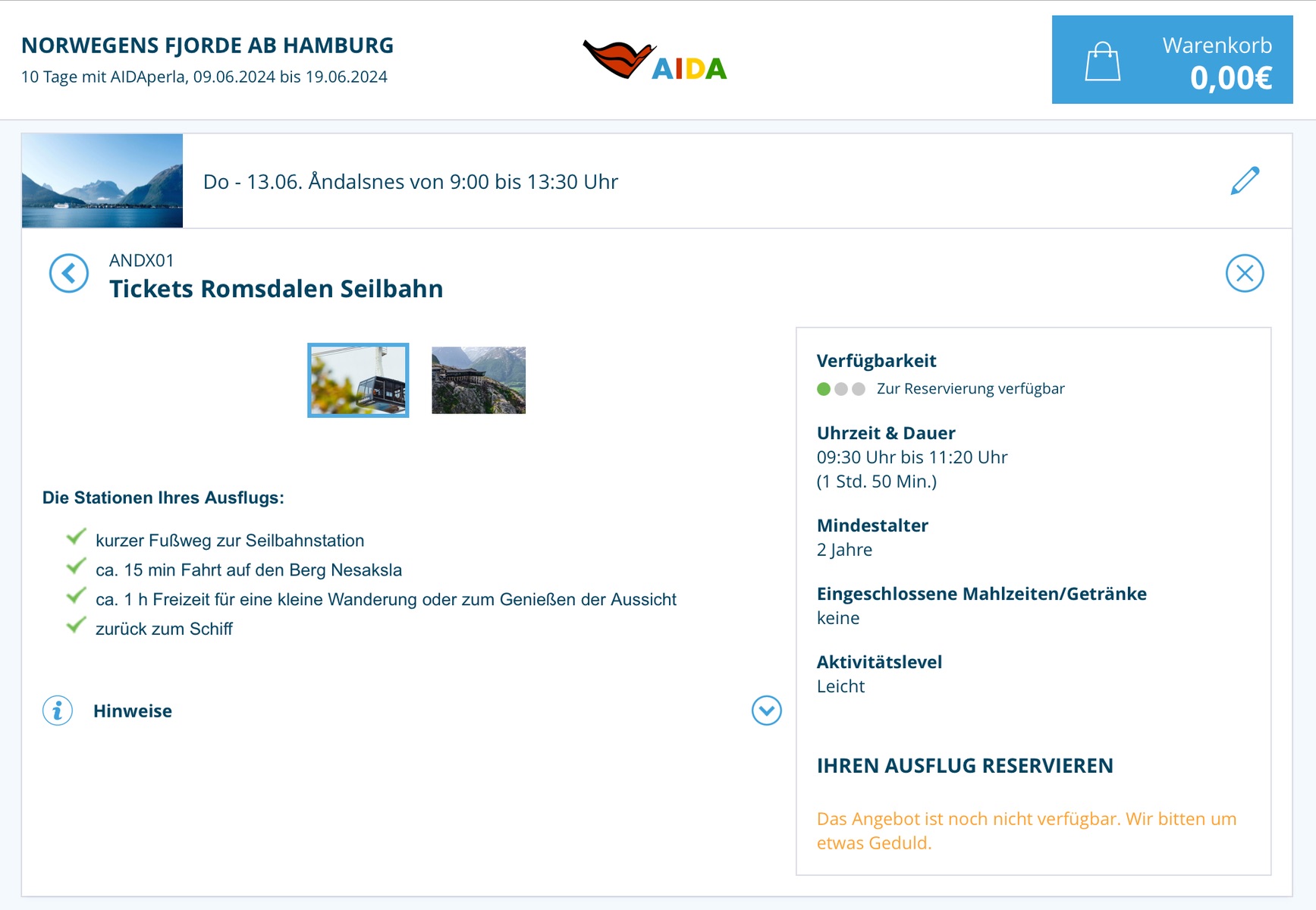The height and width of the screenshot is (910, 1316).
Task: Click the Hinweise info icon
Action: tap(58, 711)
